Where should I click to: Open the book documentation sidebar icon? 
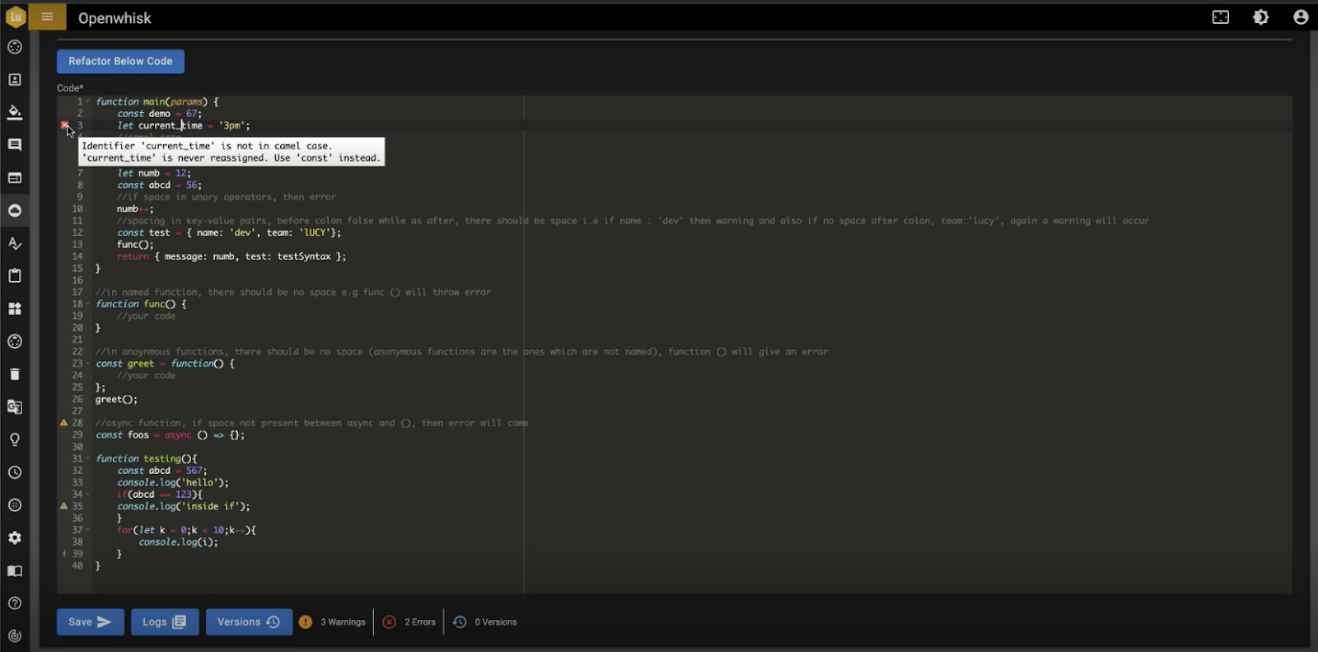point(15,571)
